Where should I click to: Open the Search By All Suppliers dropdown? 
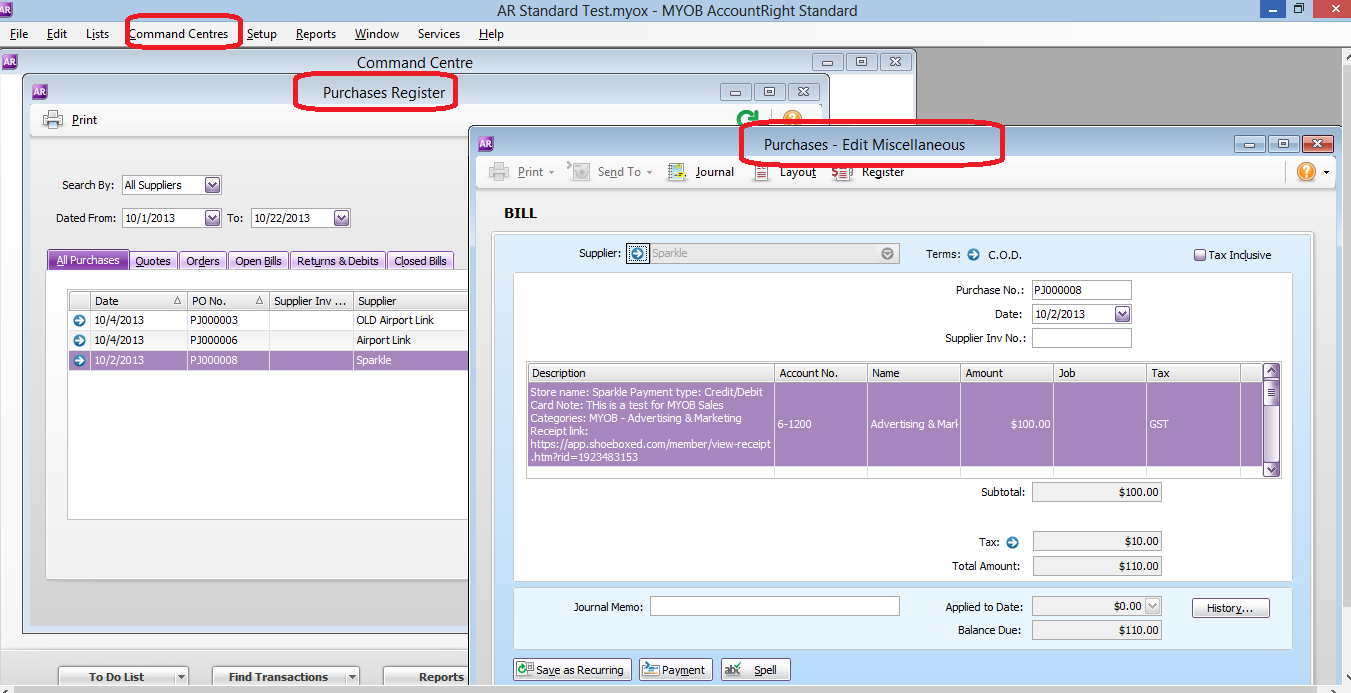(x=212, y=185)
